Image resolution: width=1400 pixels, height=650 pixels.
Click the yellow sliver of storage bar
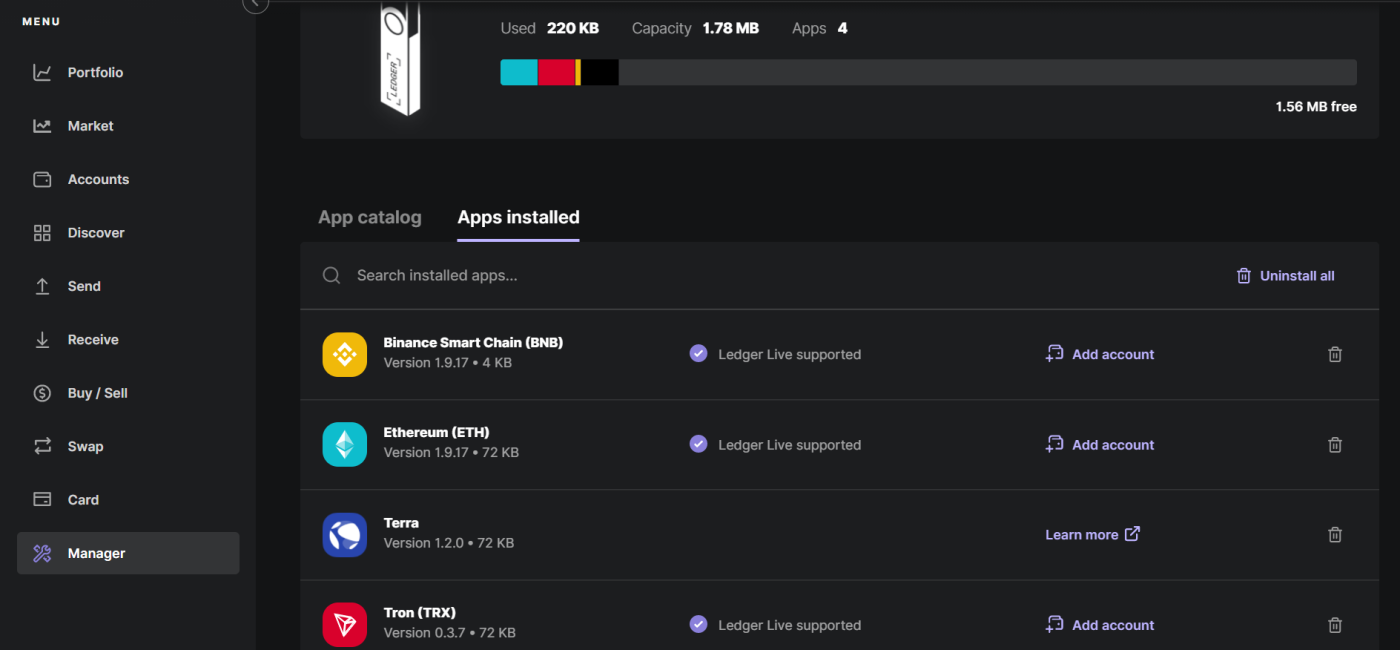pos(578,72)
